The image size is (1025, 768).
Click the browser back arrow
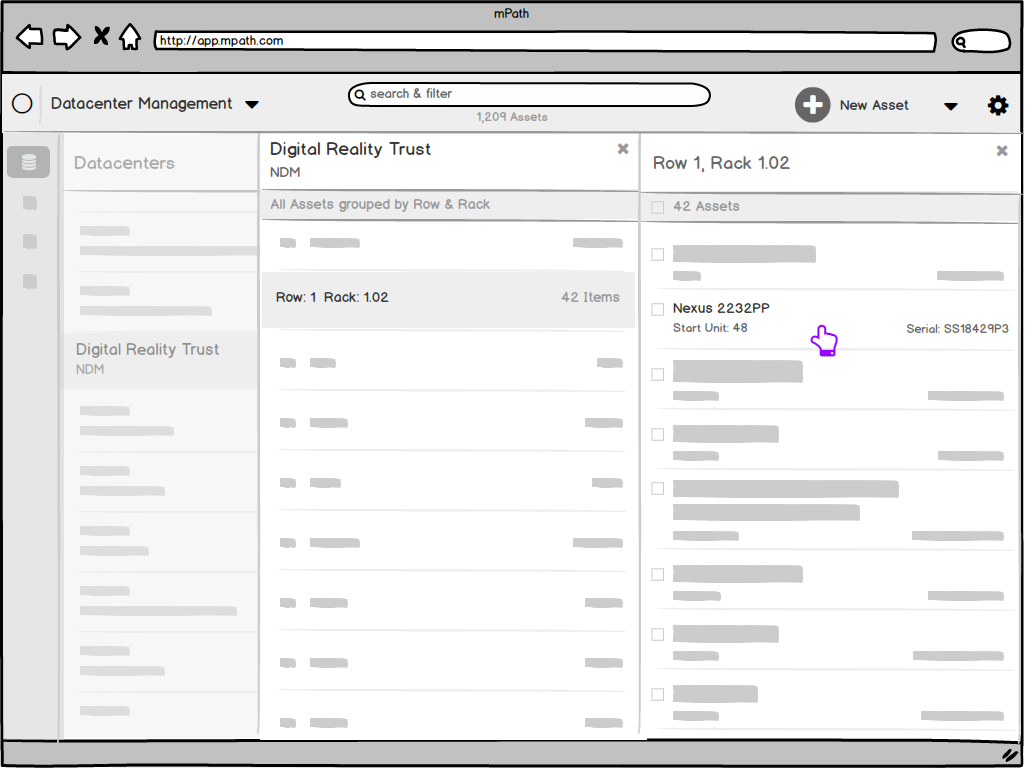30,38
